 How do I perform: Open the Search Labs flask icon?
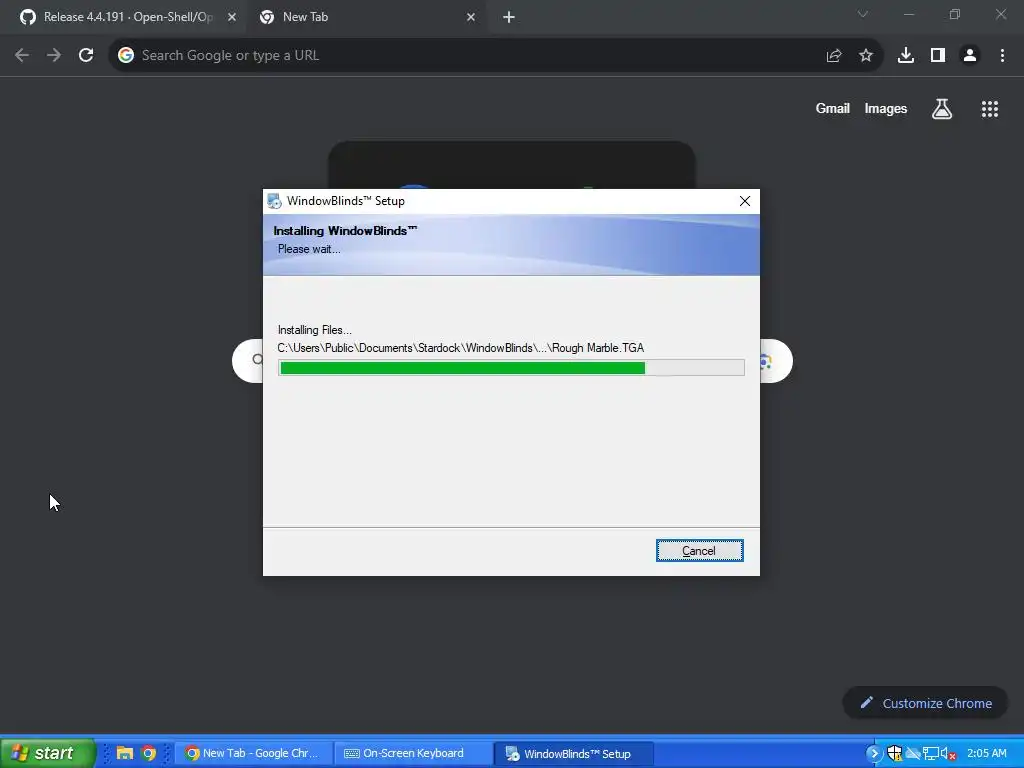click(x=942, y=109)
